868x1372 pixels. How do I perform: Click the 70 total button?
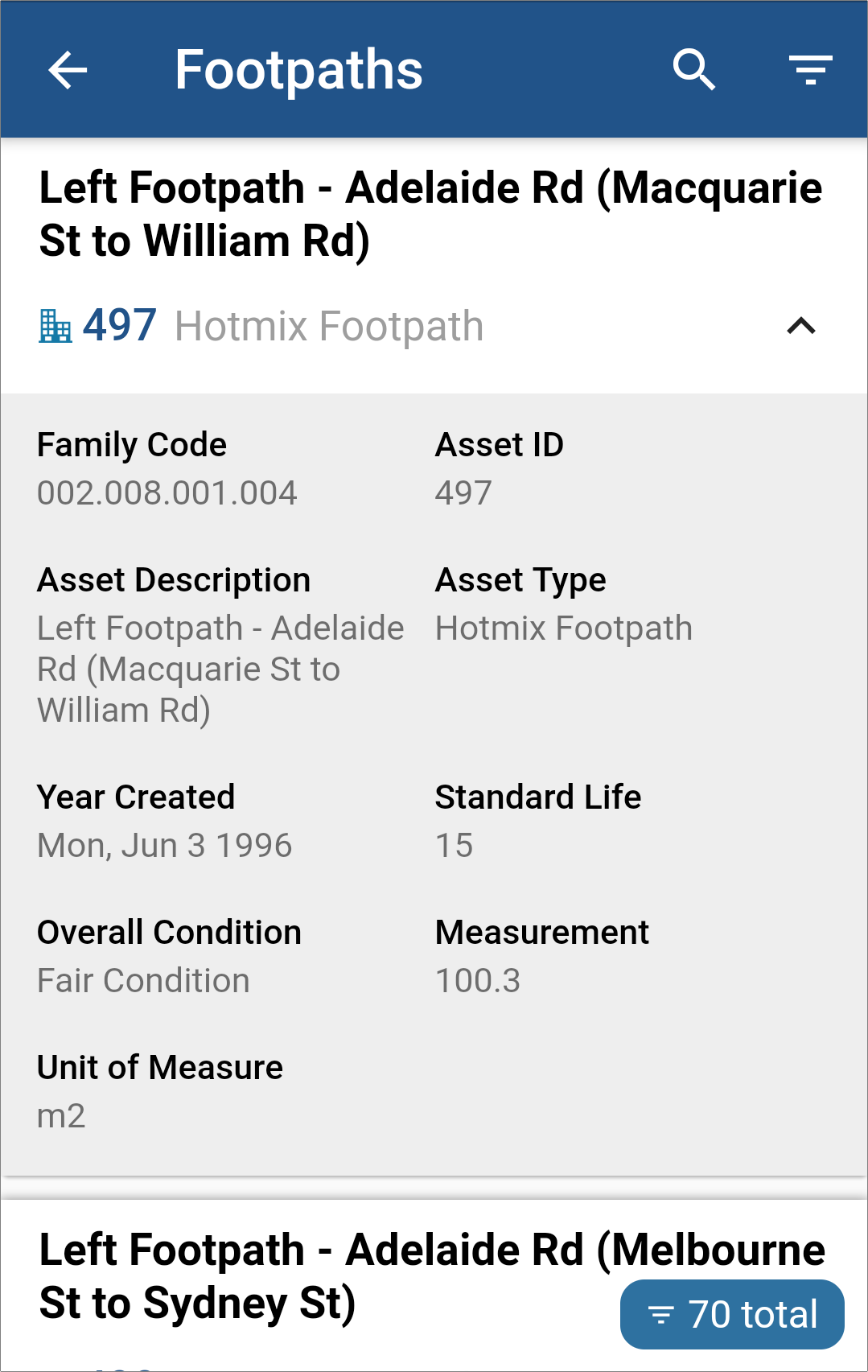coord(732,1314)
